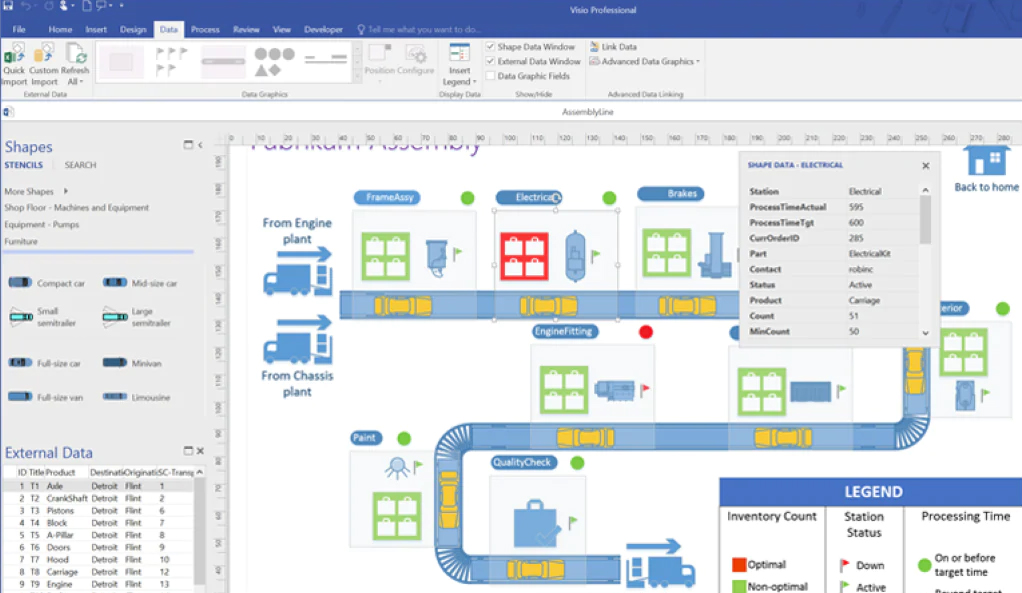1022x593 pixels.
Task: Enable the Data Graphic Fields checkbox
Action: (x=490, y=76)
